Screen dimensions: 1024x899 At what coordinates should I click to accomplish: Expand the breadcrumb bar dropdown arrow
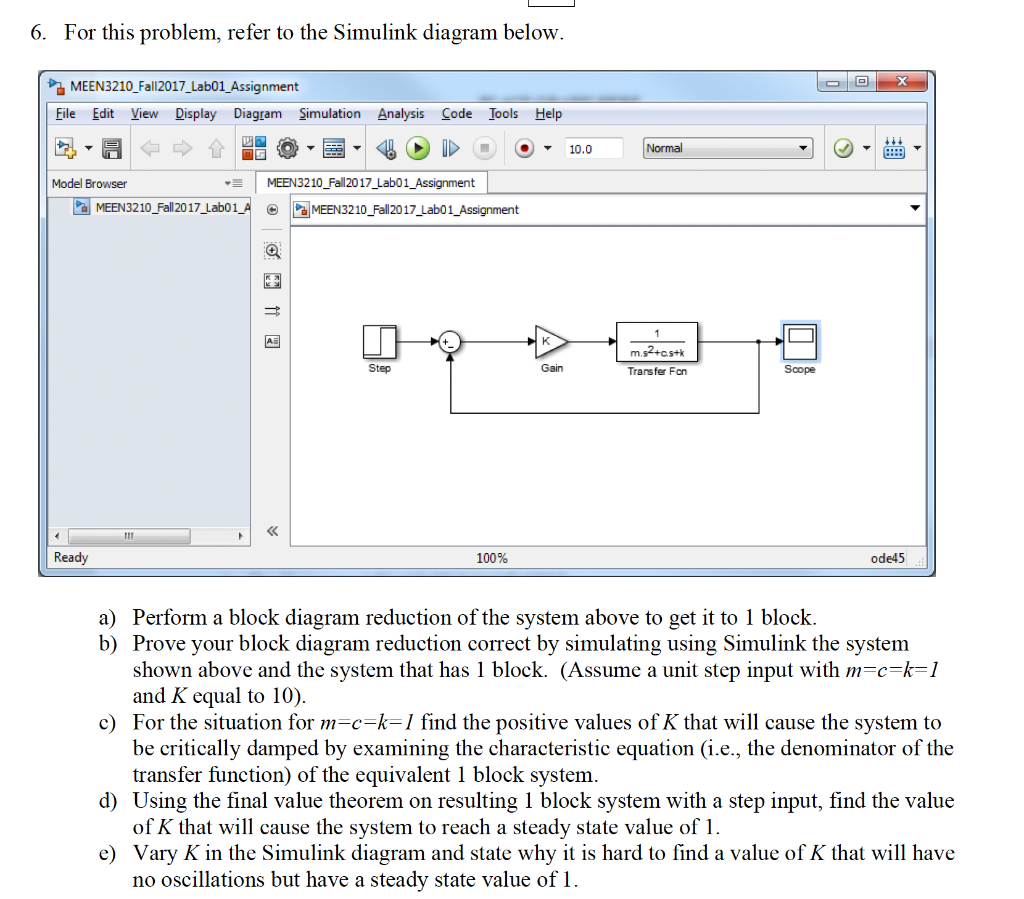click(x=915, y=208)
